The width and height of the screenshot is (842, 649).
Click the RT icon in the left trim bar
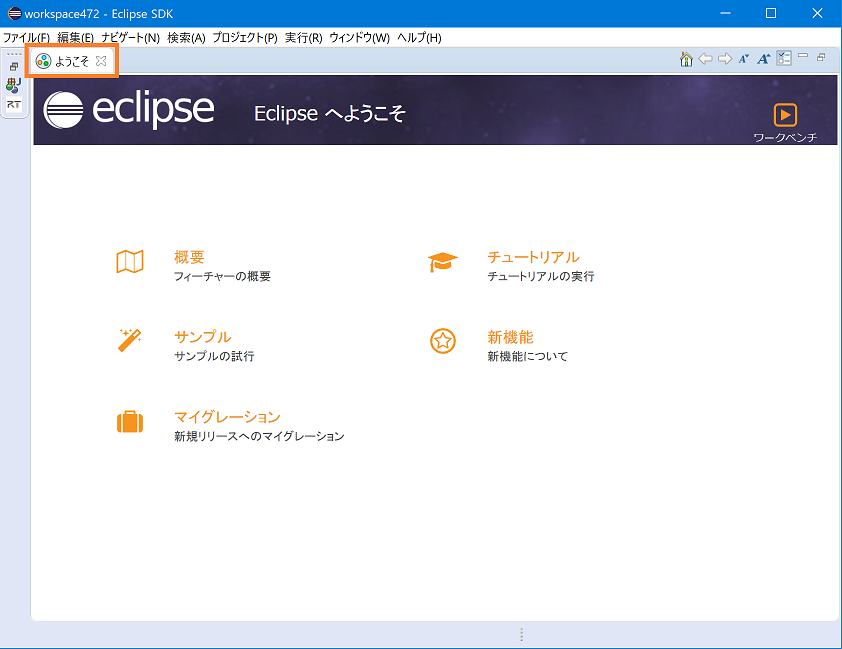tap(14, 104)
